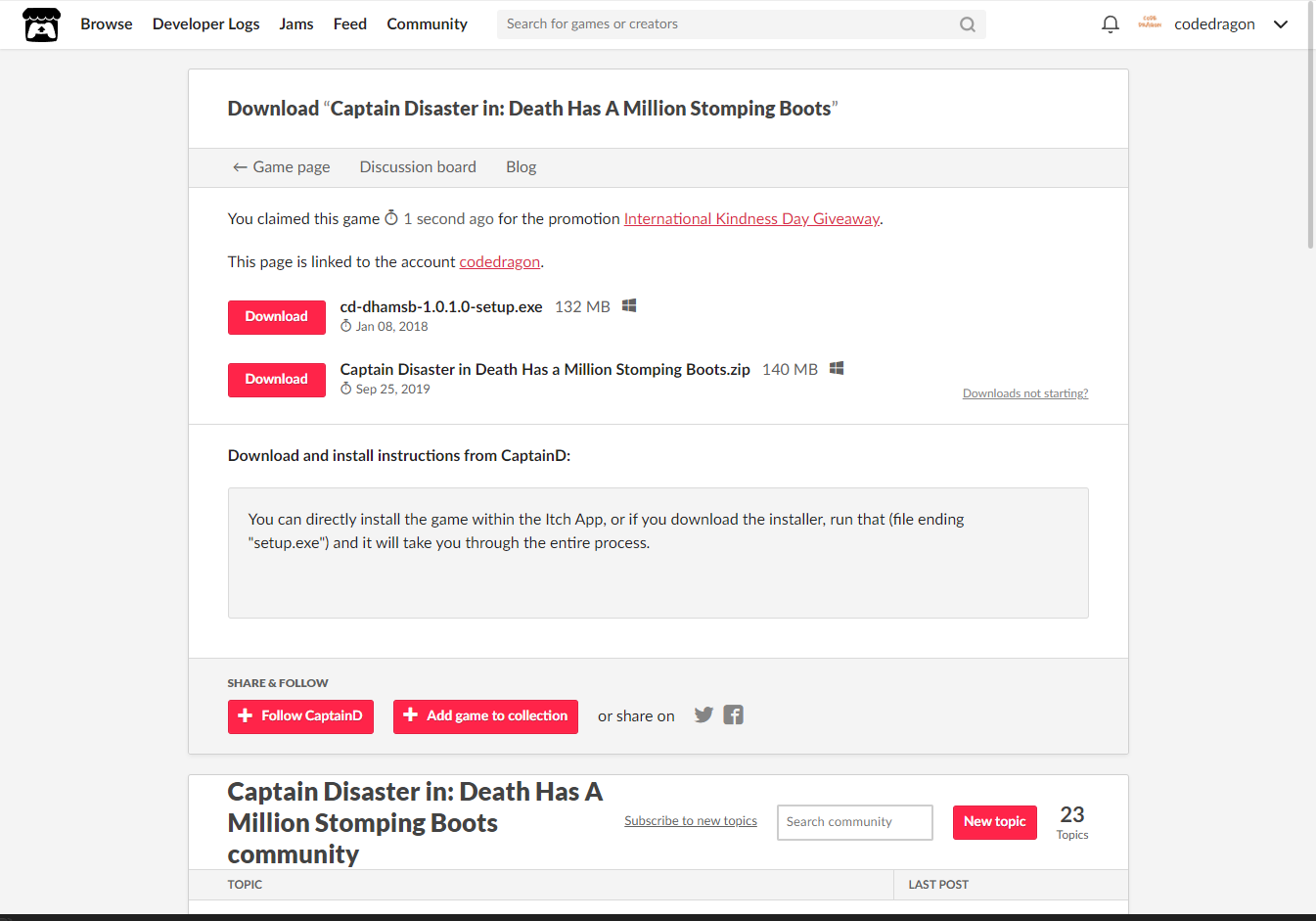Open Developer Logs
Viewport: 1316px width, 921px height.
[205, 23]
